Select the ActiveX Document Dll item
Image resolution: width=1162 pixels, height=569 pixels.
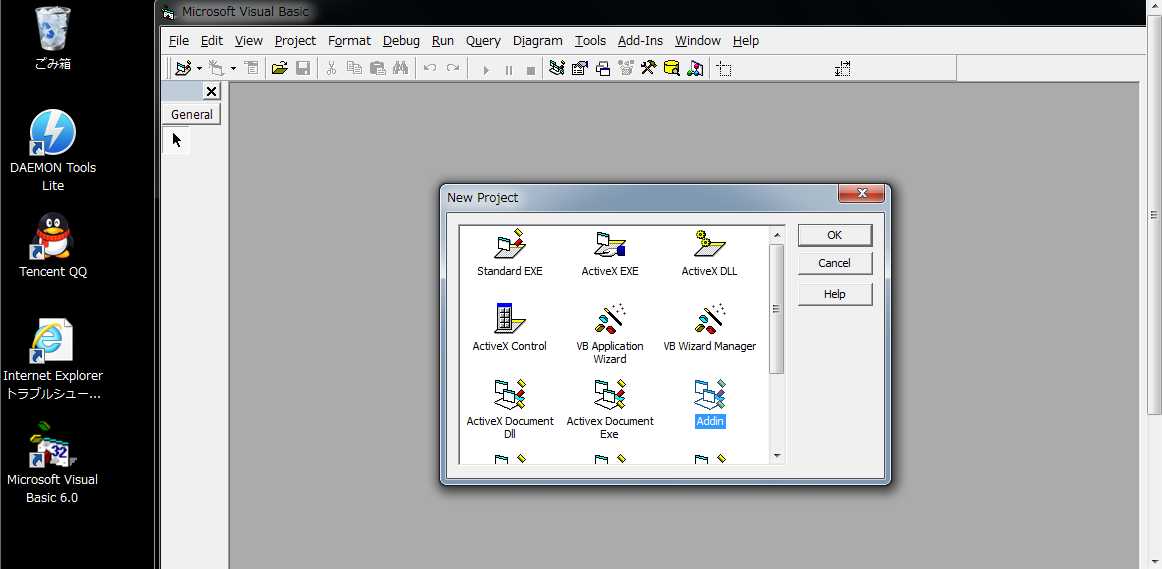pyautogui.click(x=510, y=409)
